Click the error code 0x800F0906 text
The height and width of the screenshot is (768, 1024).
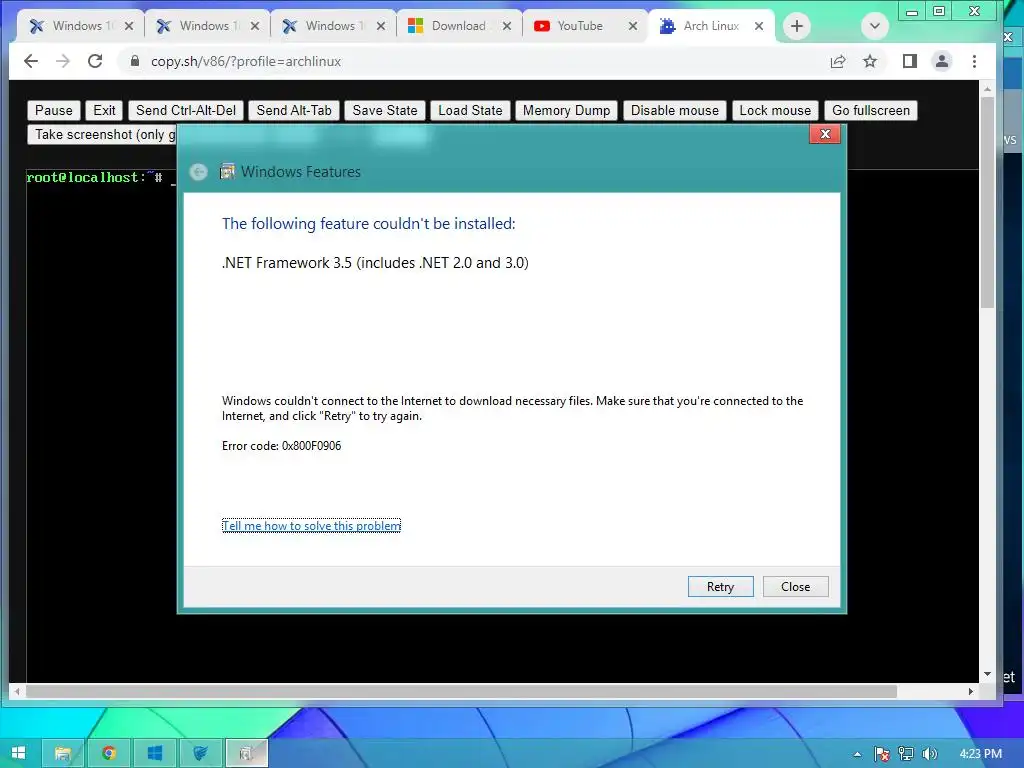click(281, 446)
